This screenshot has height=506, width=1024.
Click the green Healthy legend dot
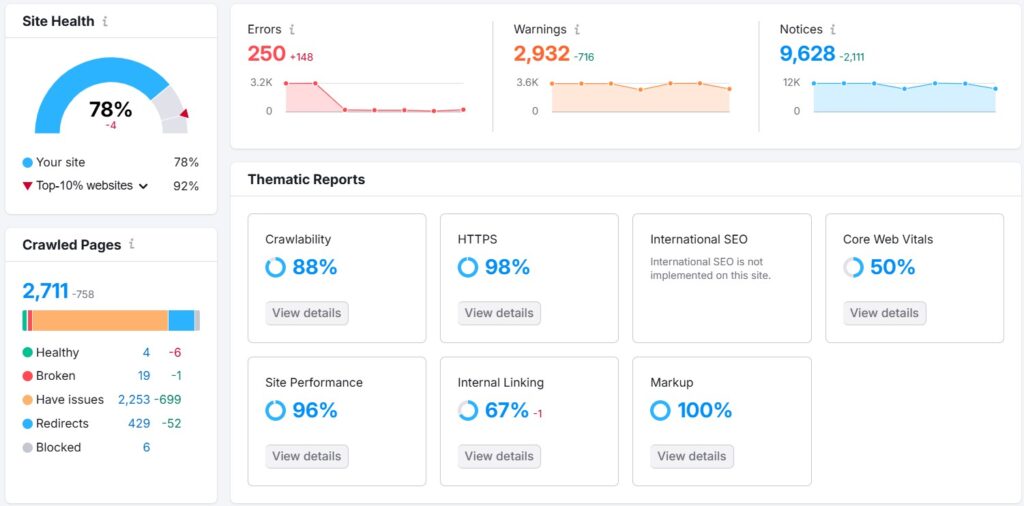coord(27,353)
